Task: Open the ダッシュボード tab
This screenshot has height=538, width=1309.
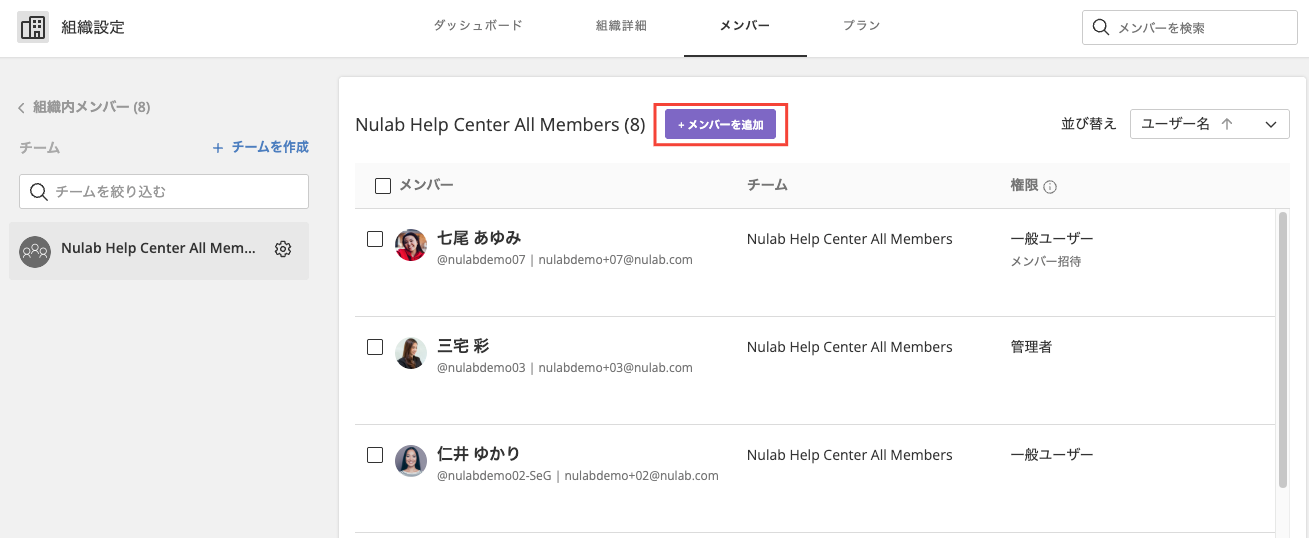Action: (478, 26)
